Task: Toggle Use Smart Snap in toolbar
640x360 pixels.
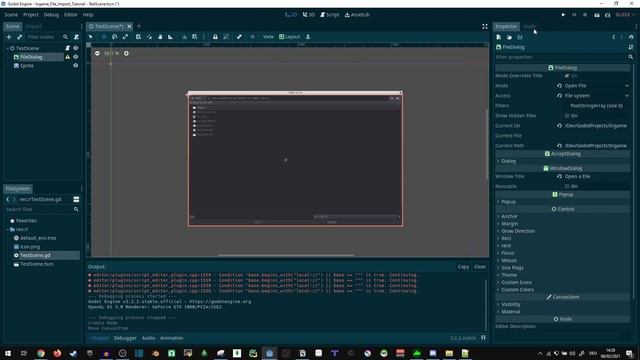Action: point(184,37)
